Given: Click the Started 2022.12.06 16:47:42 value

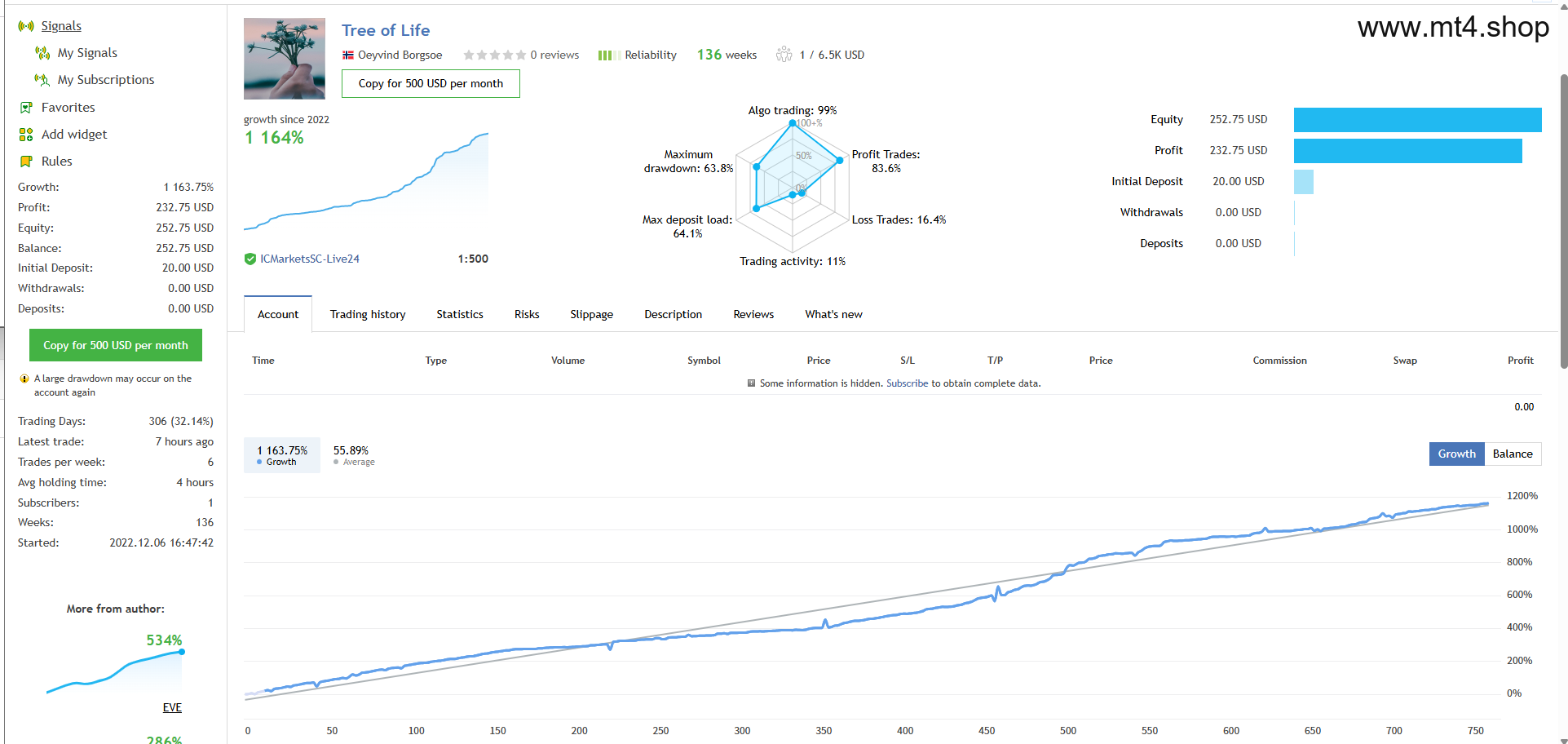Looking at the screenshot, I should point(161,543).
